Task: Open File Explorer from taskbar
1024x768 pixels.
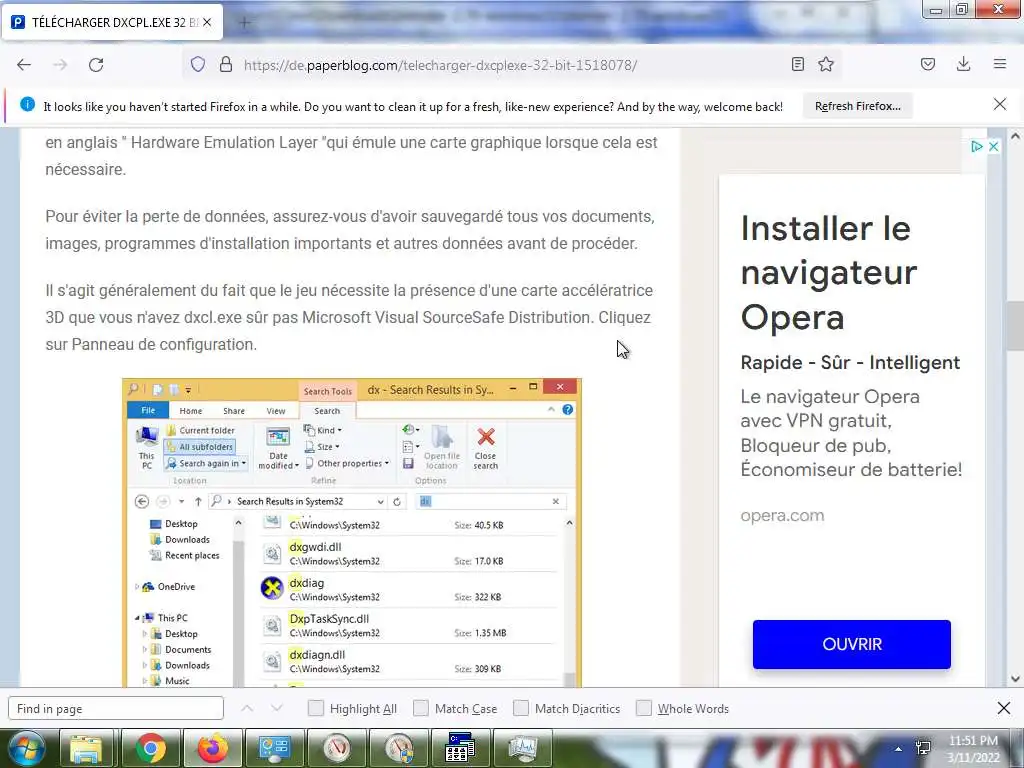Action: coord(86,749)
